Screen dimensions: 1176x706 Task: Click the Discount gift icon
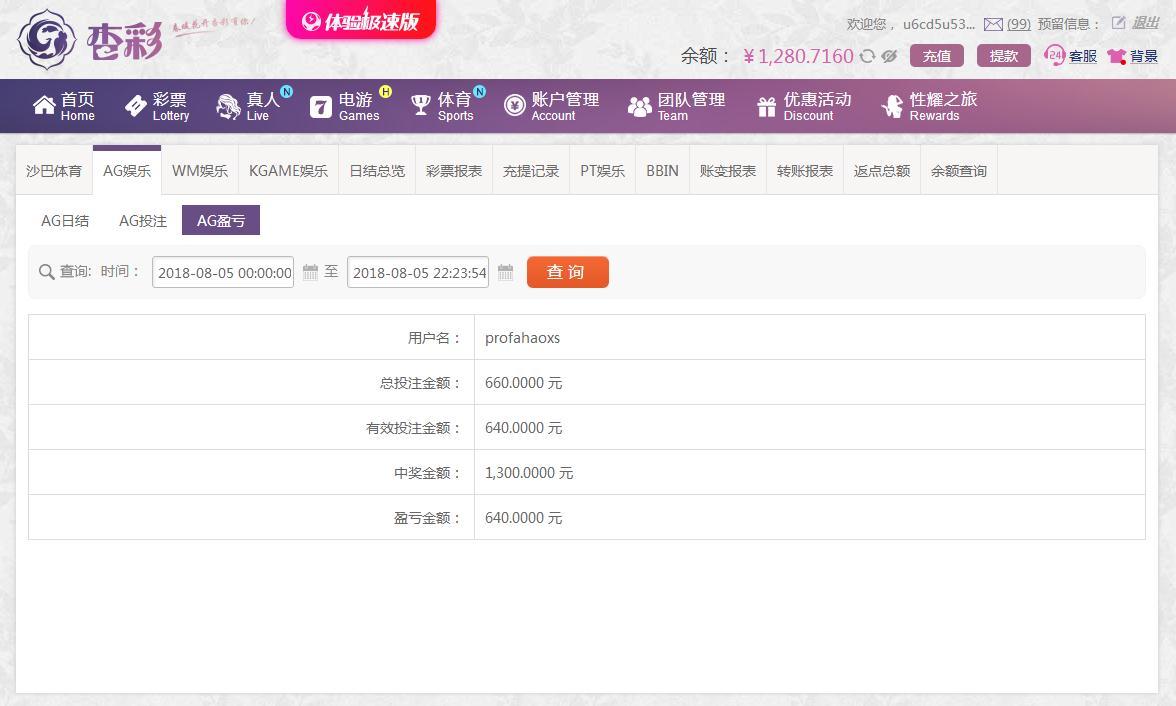(766, 107)
